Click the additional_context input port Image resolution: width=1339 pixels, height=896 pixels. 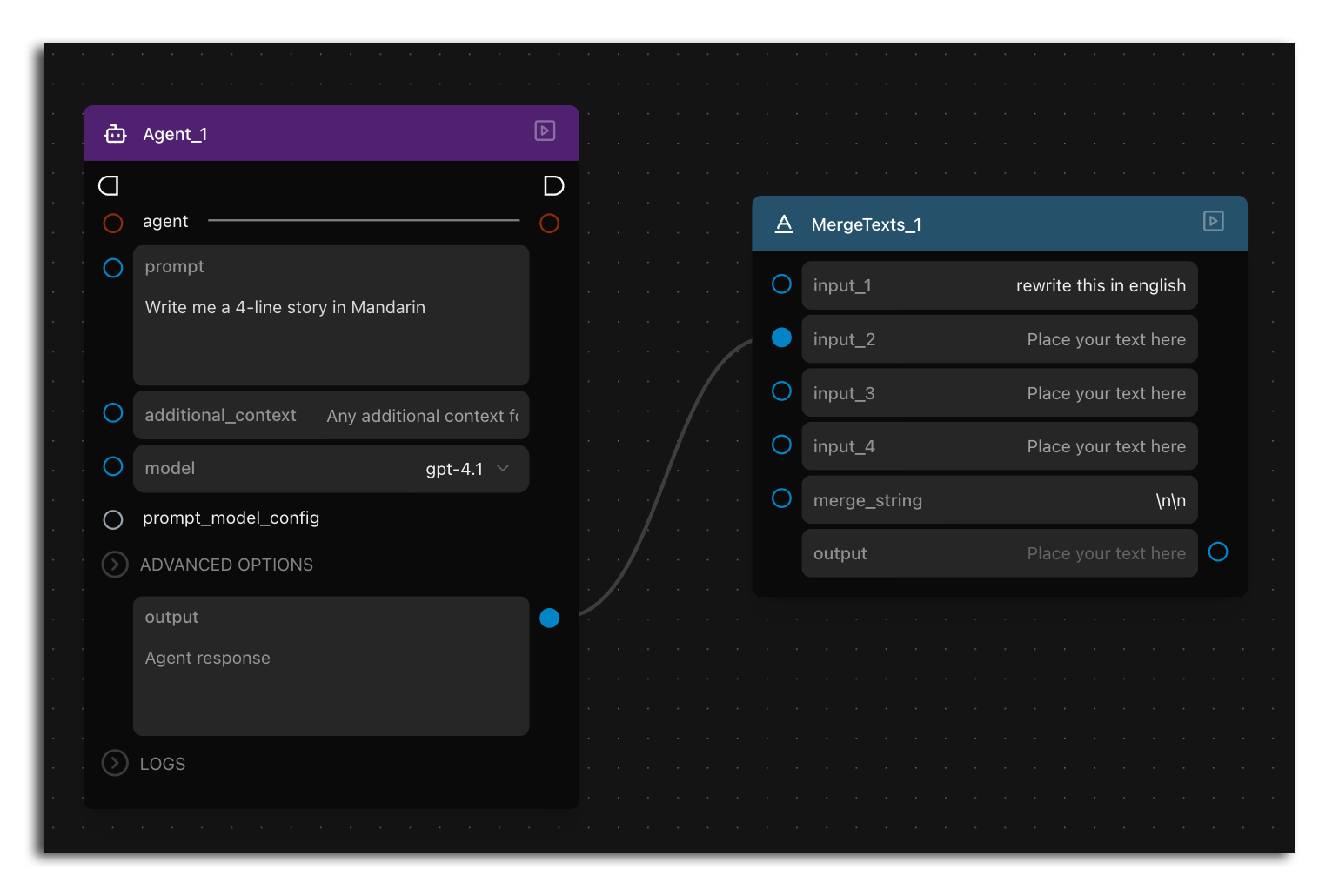(113, 412)
